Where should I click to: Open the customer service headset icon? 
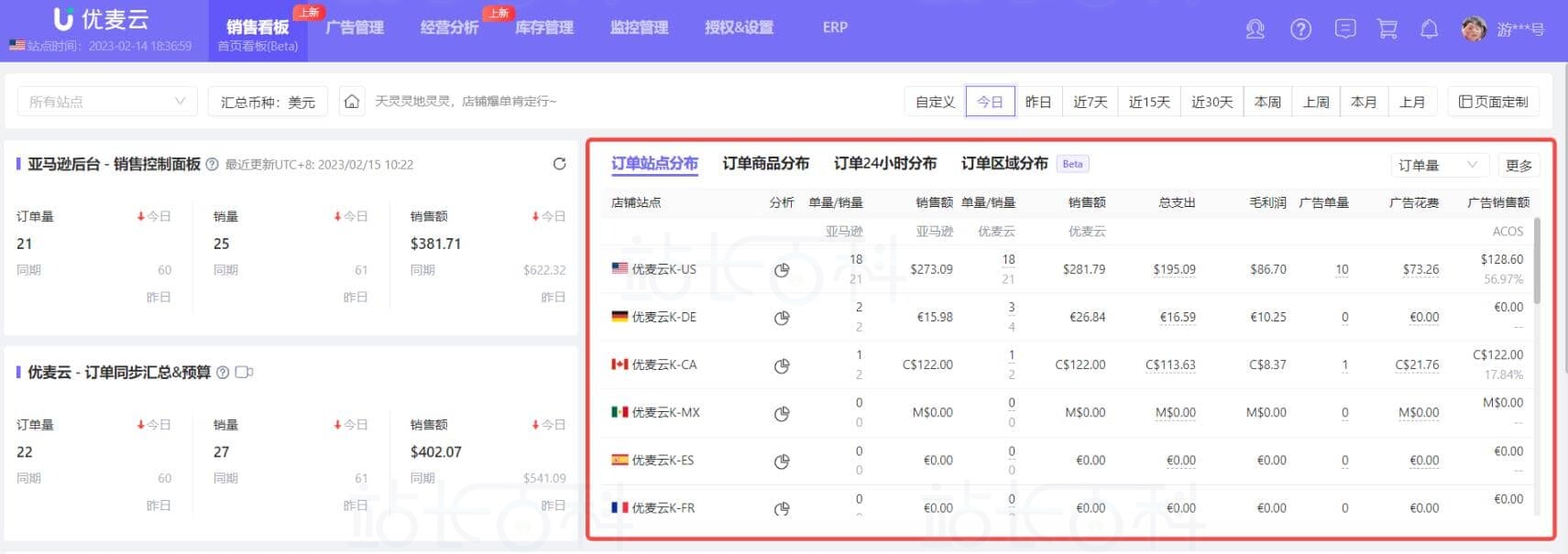(1255, 29)
